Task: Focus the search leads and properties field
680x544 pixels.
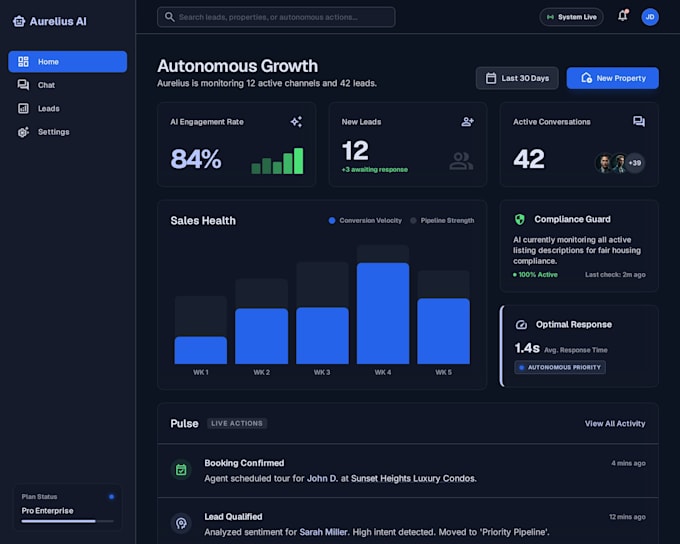Action: tap(276, 17)
